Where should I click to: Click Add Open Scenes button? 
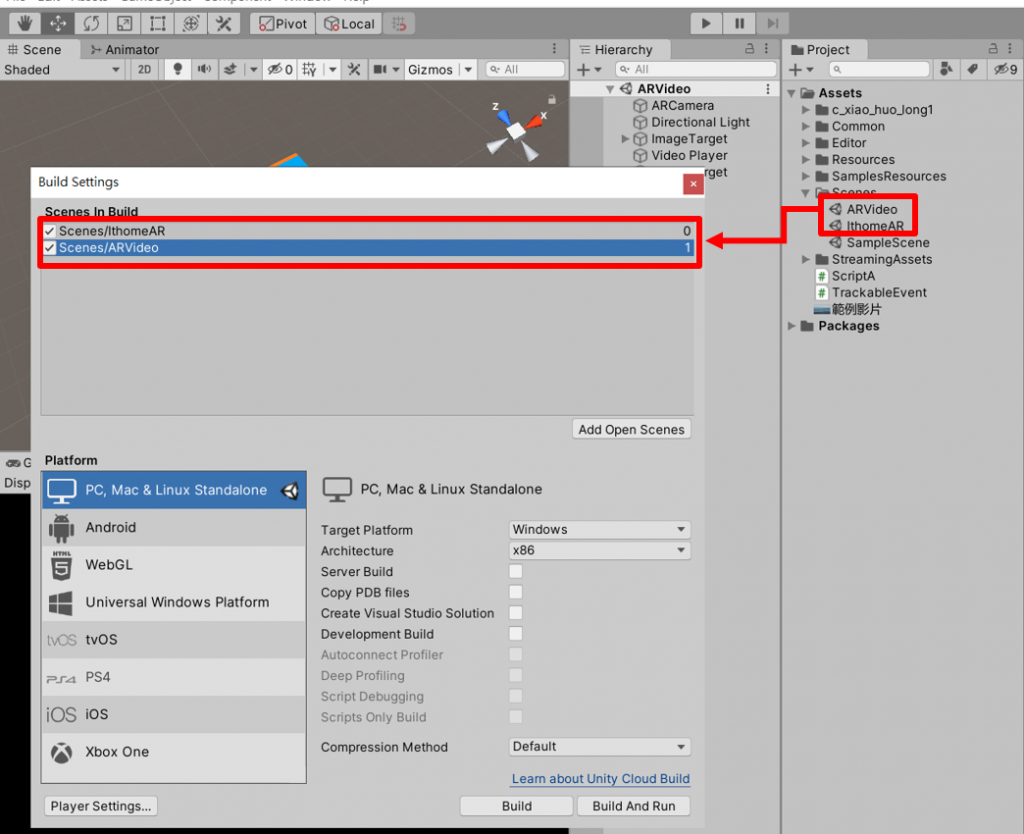(x=632, y=430)
